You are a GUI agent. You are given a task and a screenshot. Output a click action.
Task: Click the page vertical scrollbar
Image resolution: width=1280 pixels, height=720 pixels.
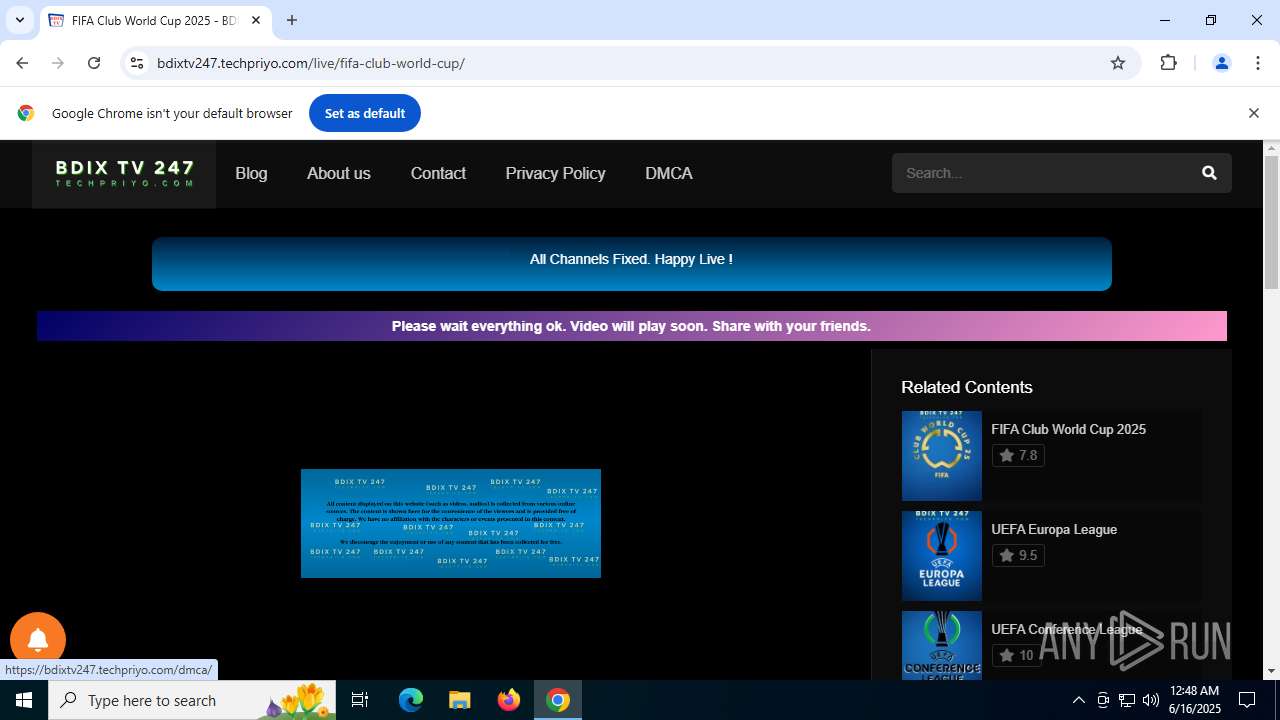[1271, 222]
